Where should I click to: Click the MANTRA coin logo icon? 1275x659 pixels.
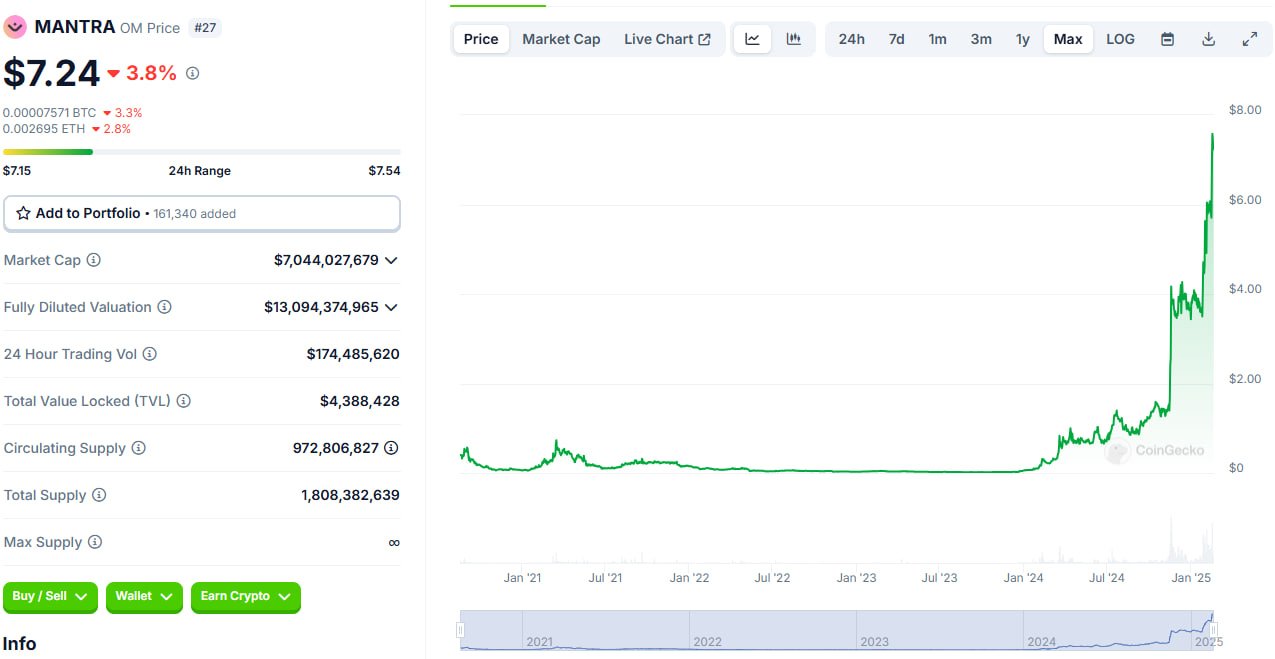(15, 27)
